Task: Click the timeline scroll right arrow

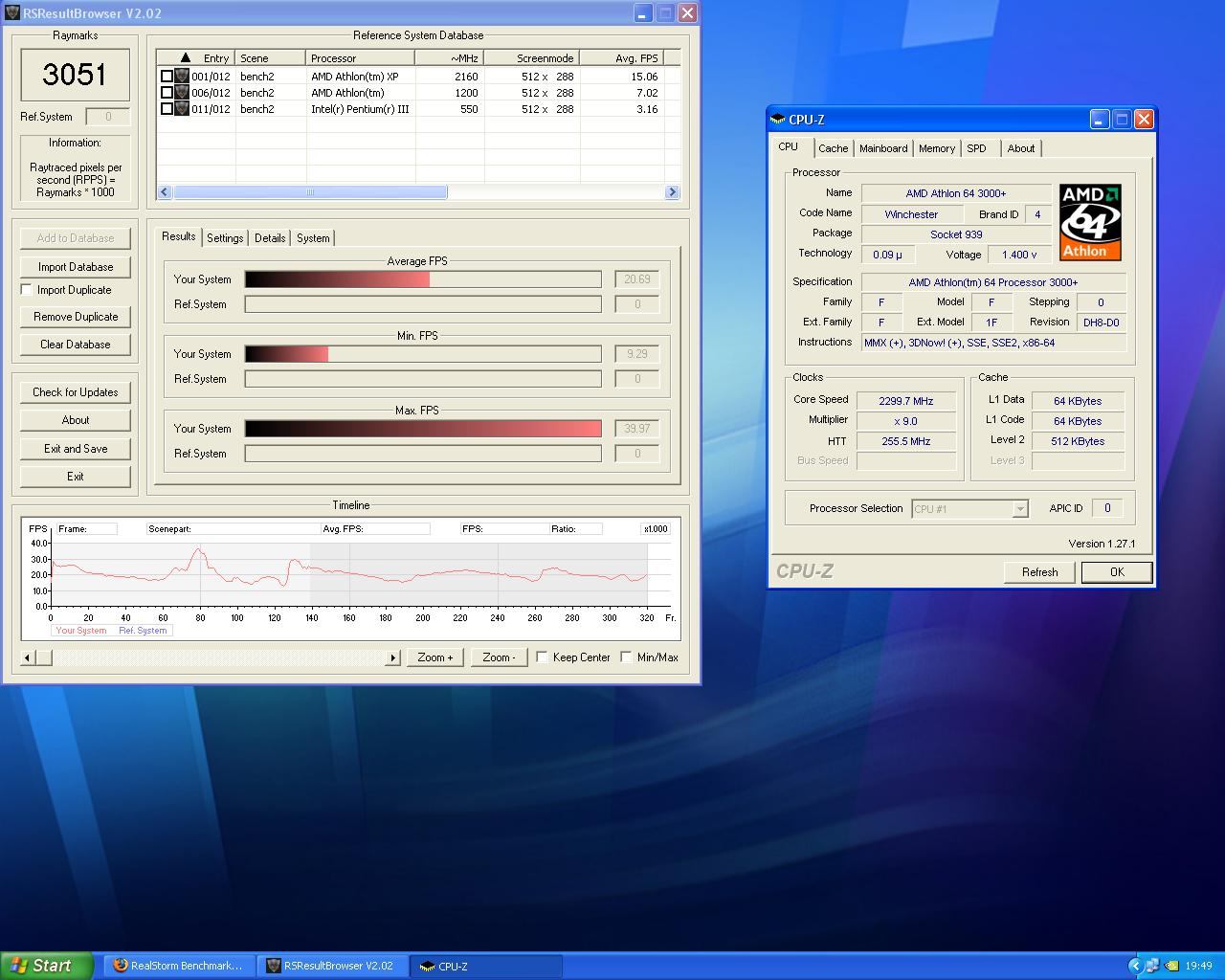Action: tap(393, 657)
